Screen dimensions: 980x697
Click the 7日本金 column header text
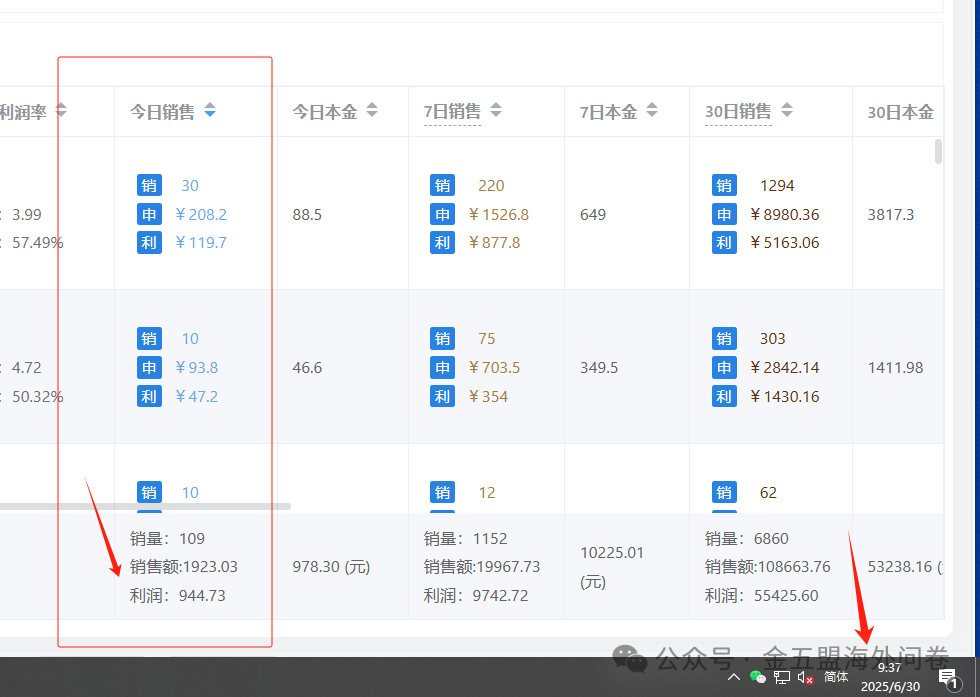pyautogui.click(x=608, y=112)
